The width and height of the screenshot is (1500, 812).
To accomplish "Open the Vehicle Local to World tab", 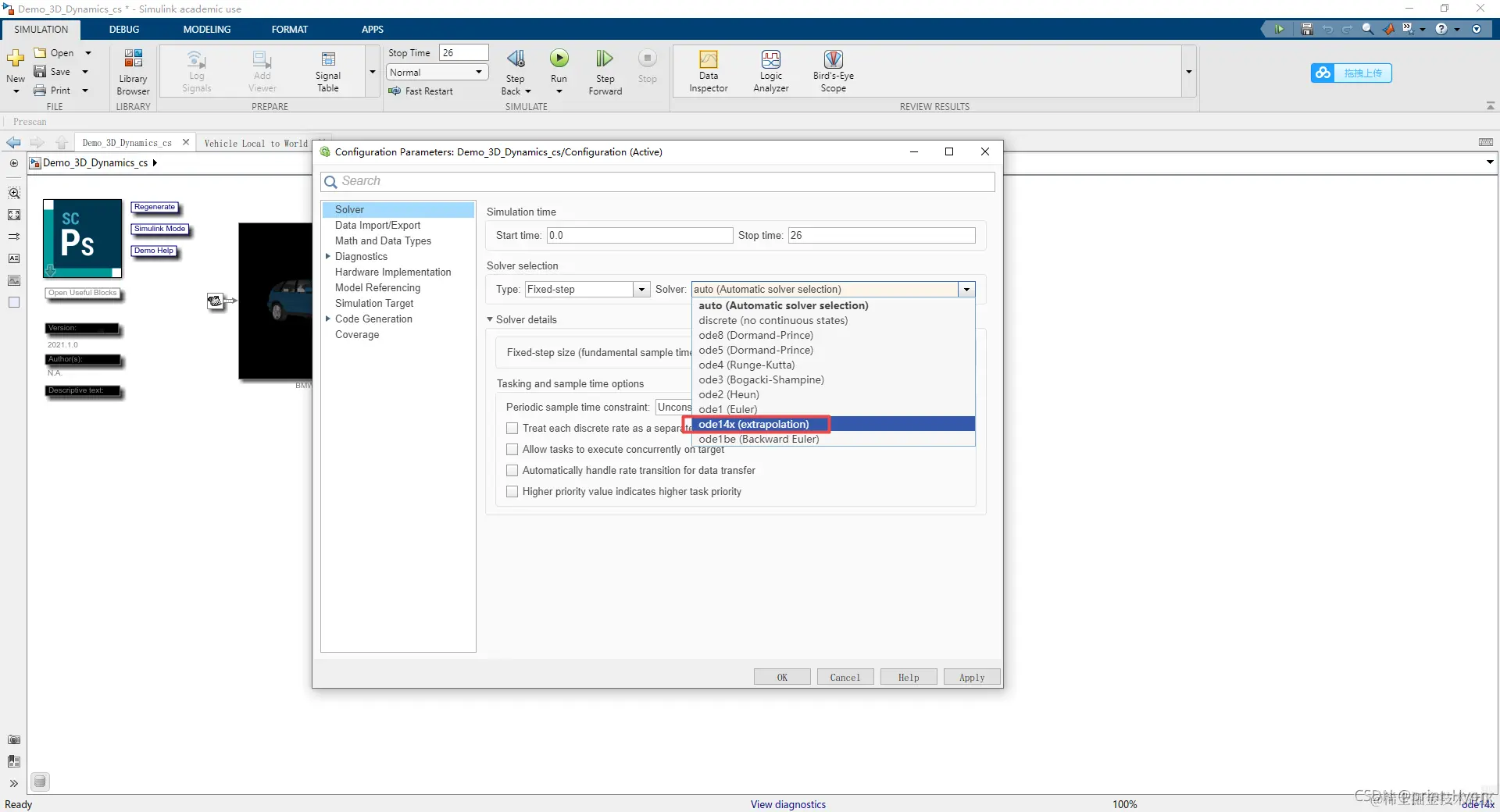I will [255, 143].
